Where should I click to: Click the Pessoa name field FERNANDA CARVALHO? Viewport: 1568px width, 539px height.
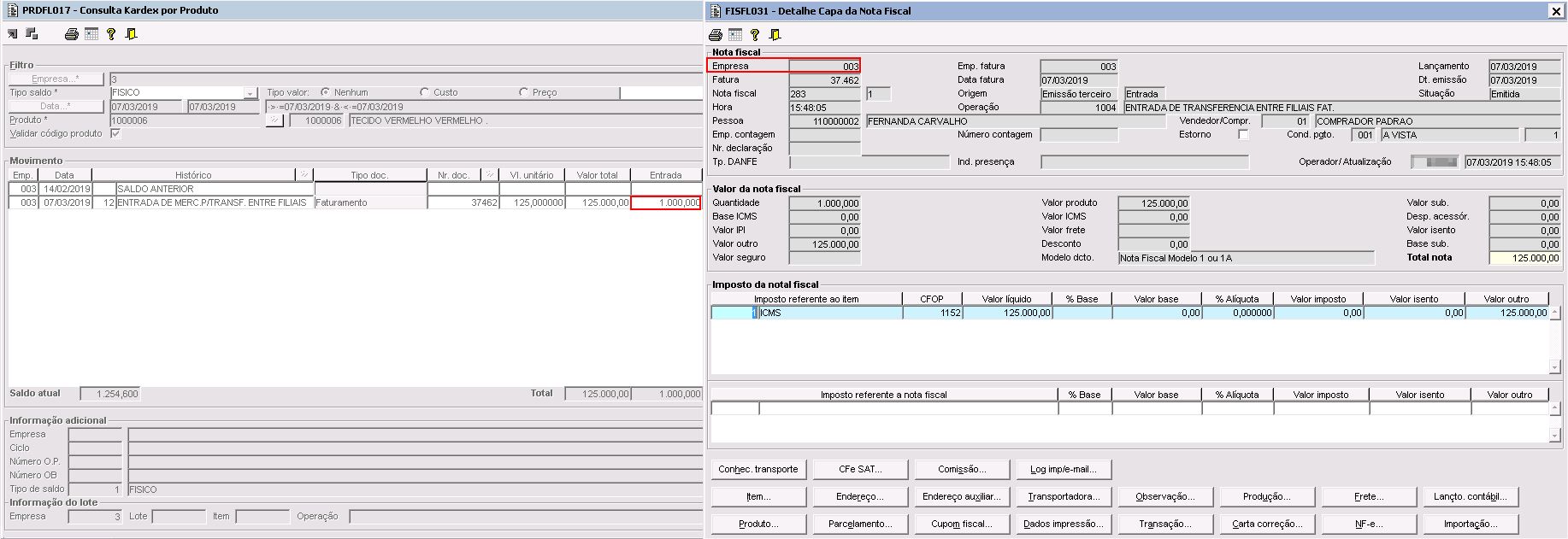(1016, 121)
